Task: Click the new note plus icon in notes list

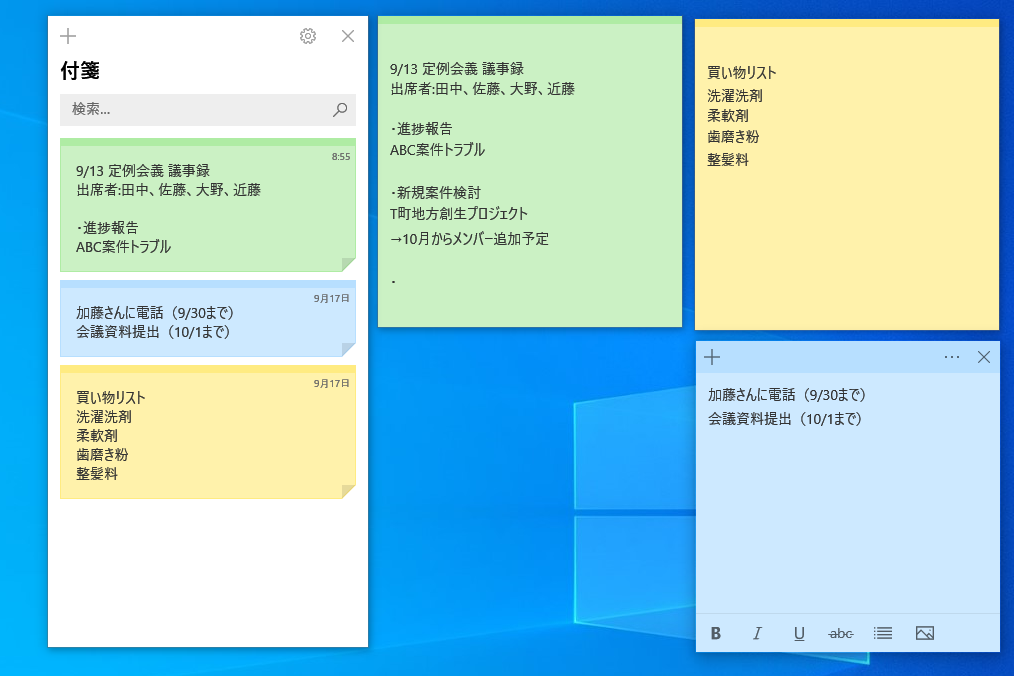Action: click(x=68, y=36)
